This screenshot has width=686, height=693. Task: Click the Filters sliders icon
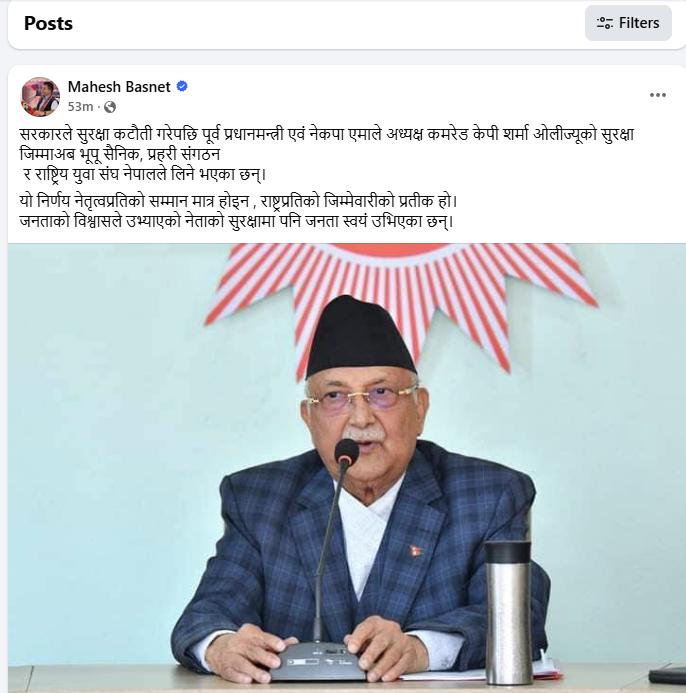604,23
